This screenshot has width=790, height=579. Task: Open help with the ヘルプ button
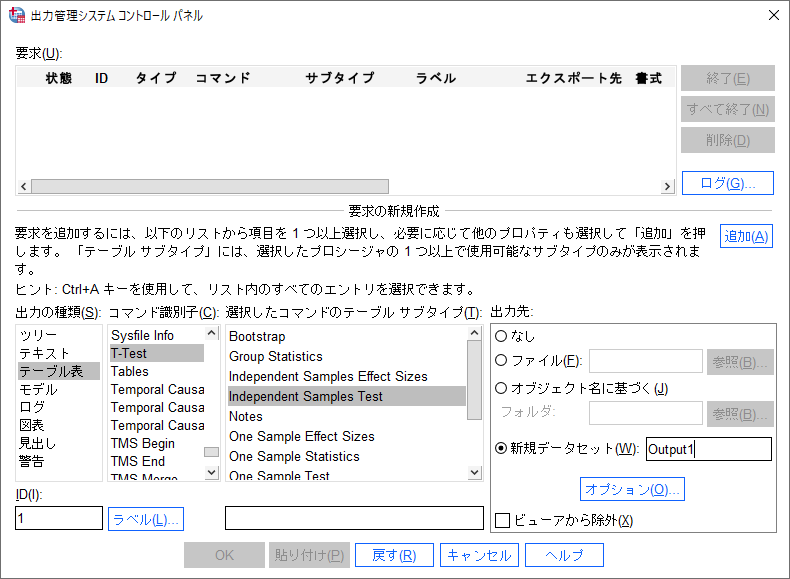click(564, 555)
